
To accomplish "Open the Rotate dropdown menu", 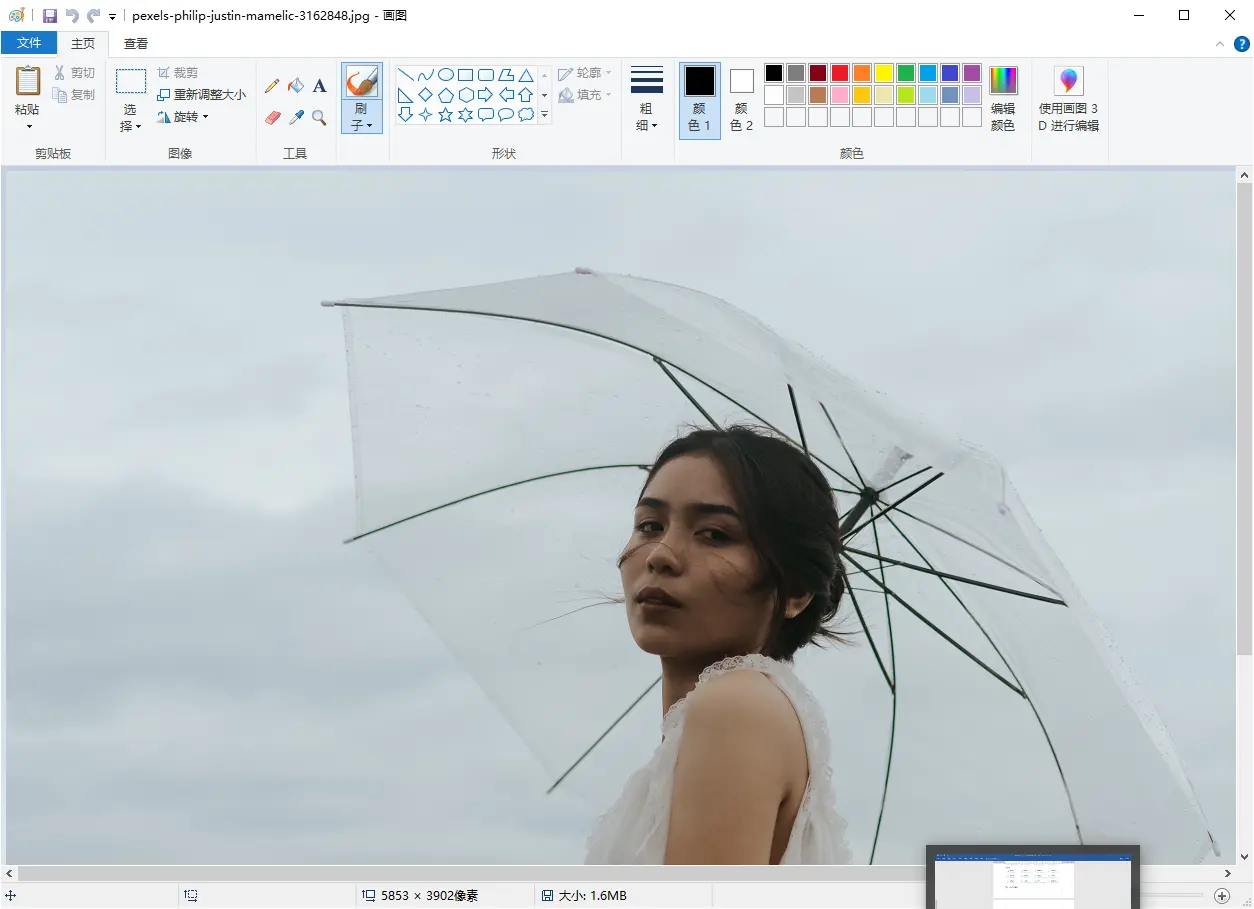I will 184,117.
